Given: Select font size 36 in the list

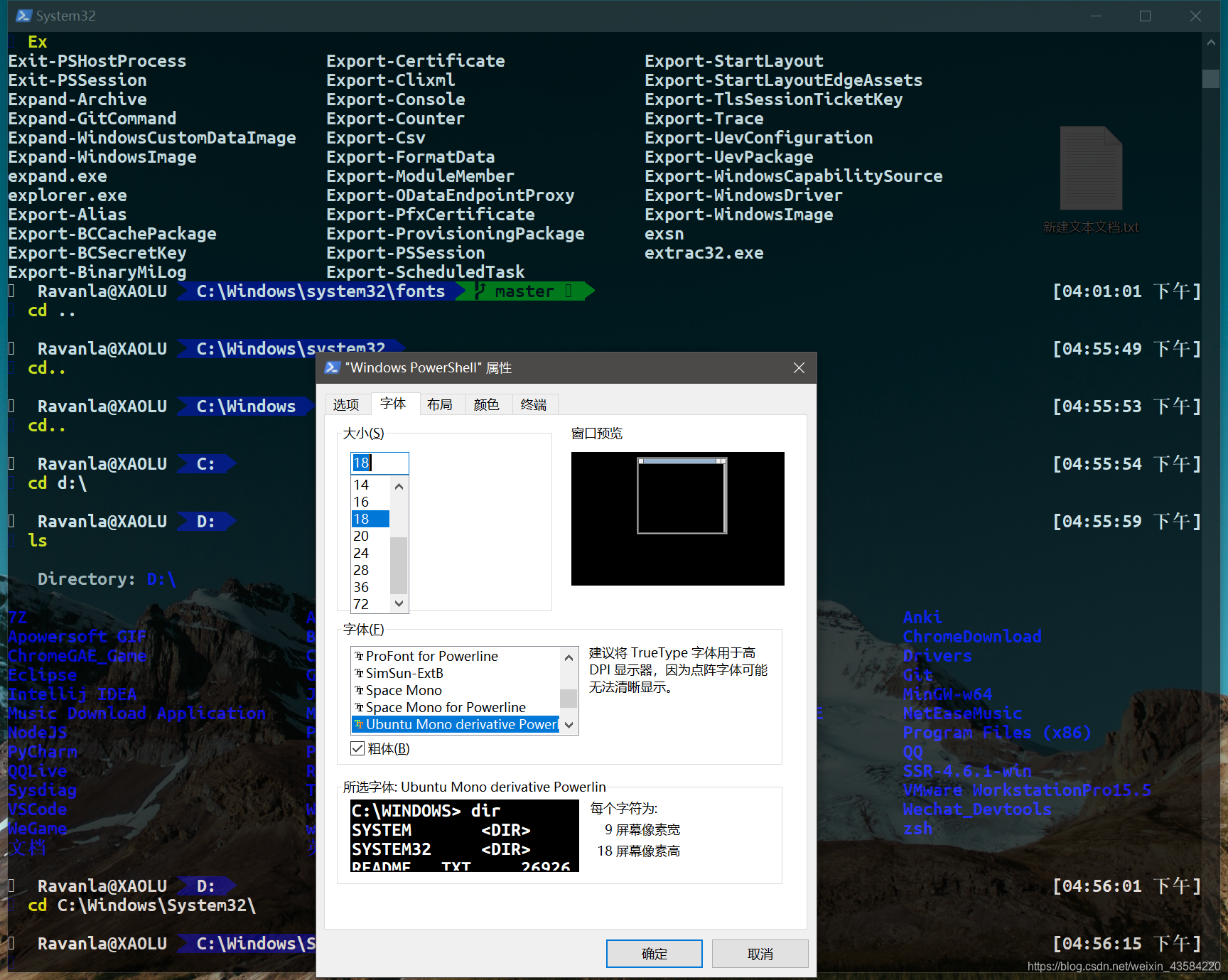Looking at the screenshot, I should pyautogui.click(x=370, y=587).
